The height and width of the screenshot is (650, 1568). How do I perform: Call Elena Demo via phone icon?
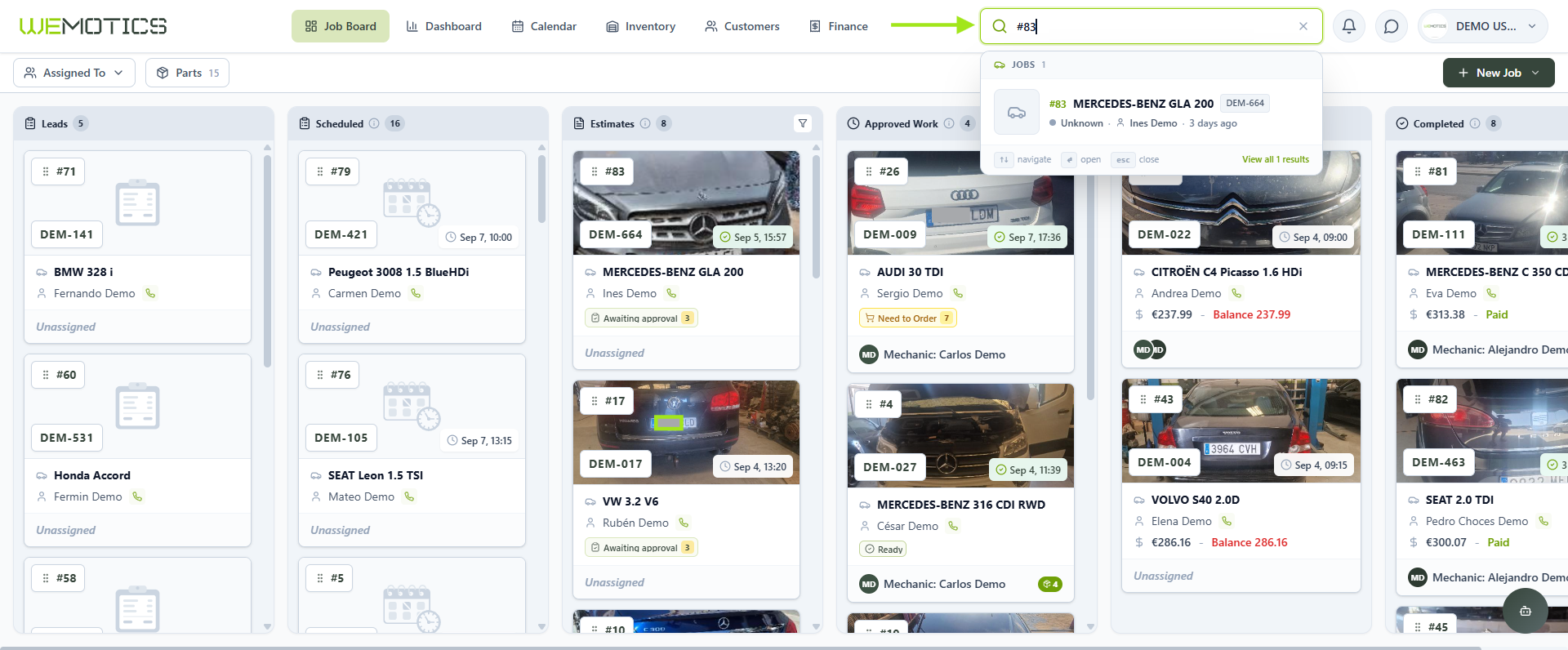[x=1227, y=521]
